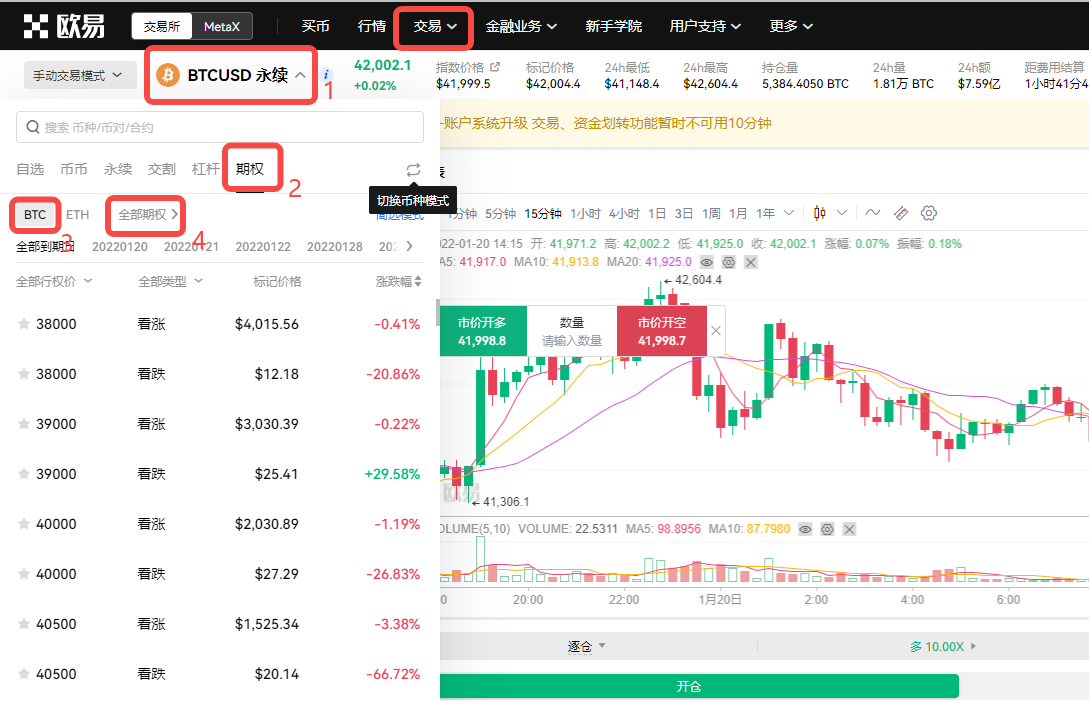This screenshot has height=701, width=1089.
Task: Remove the VOLUME indicator
Action: [x=849, y=529]
